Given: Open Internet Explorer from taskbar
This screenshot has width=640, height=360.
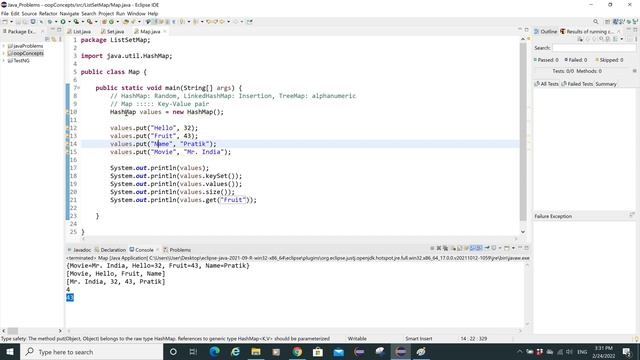Looking at the screenshot, I should 235,351.
